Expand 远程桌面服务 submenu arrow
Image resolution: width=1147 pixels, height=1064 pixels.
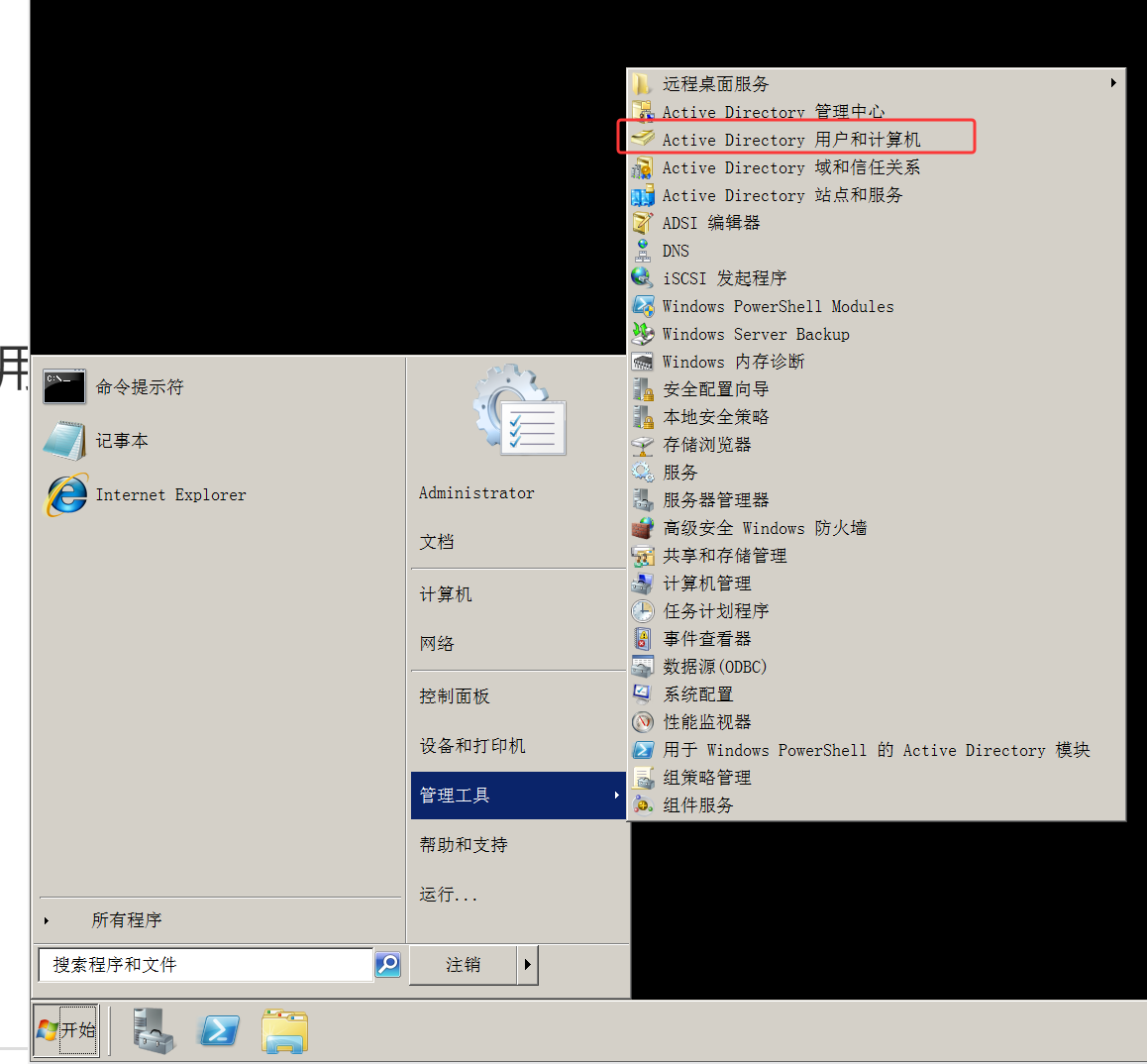click(1112, 82)
